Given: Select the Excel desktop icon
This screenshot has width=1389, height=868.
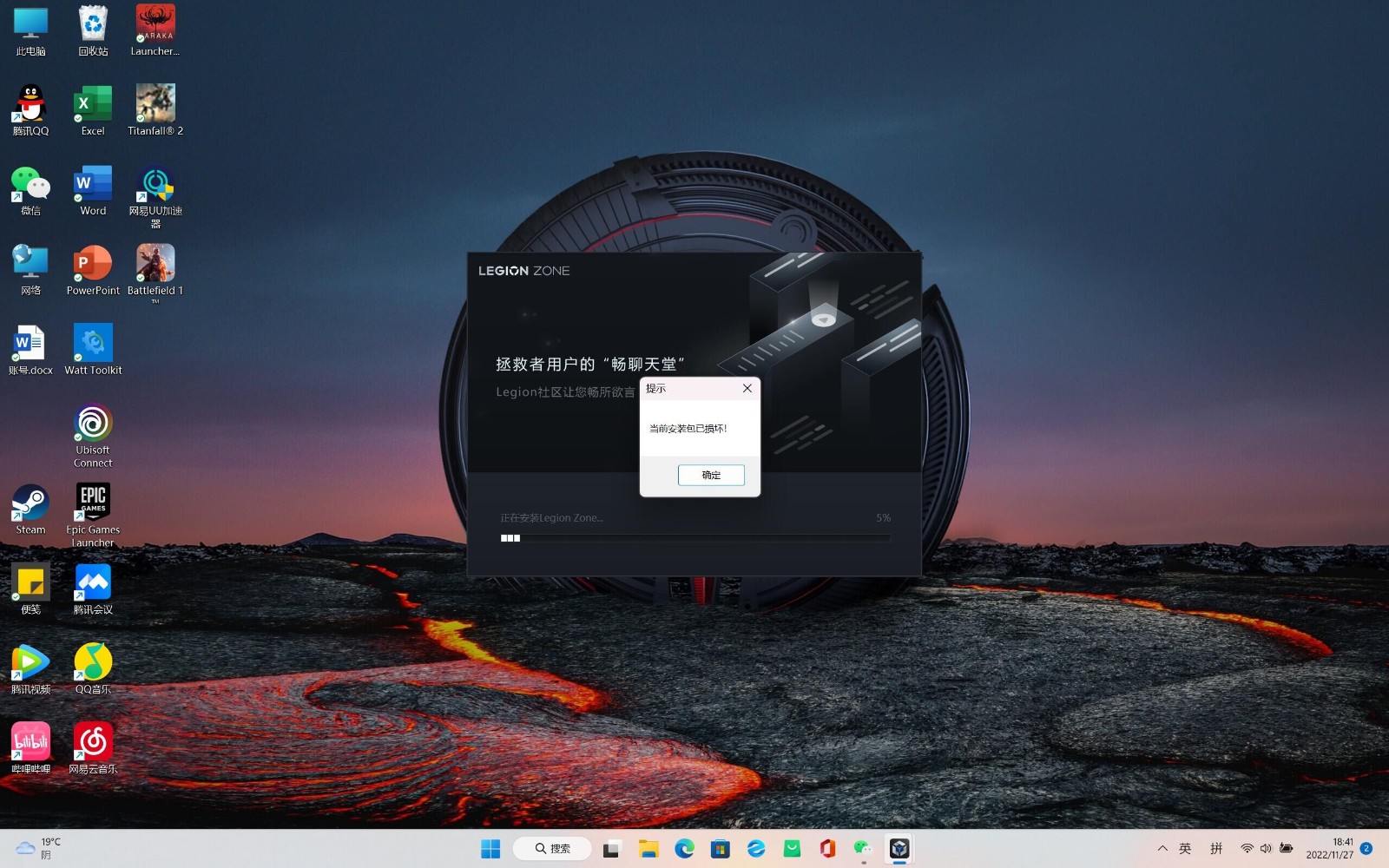Looking at the screenshot, I should coord(93,111).
